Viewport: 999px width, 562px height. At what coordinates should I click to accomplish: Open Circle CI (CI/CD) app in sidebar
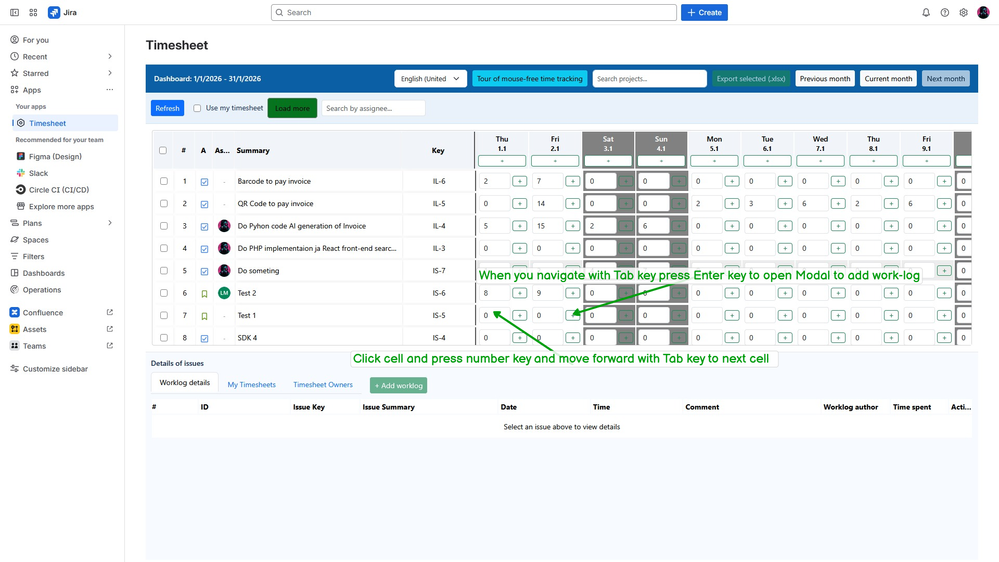point(59,190)
